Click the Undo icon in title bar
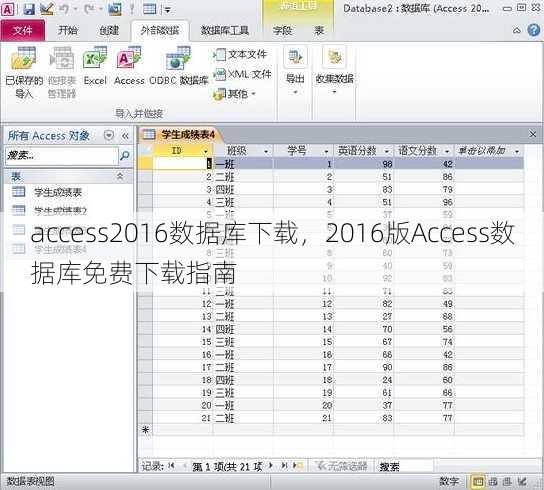Viewport: 544px width, 490px height. click(x=65, y=9)
